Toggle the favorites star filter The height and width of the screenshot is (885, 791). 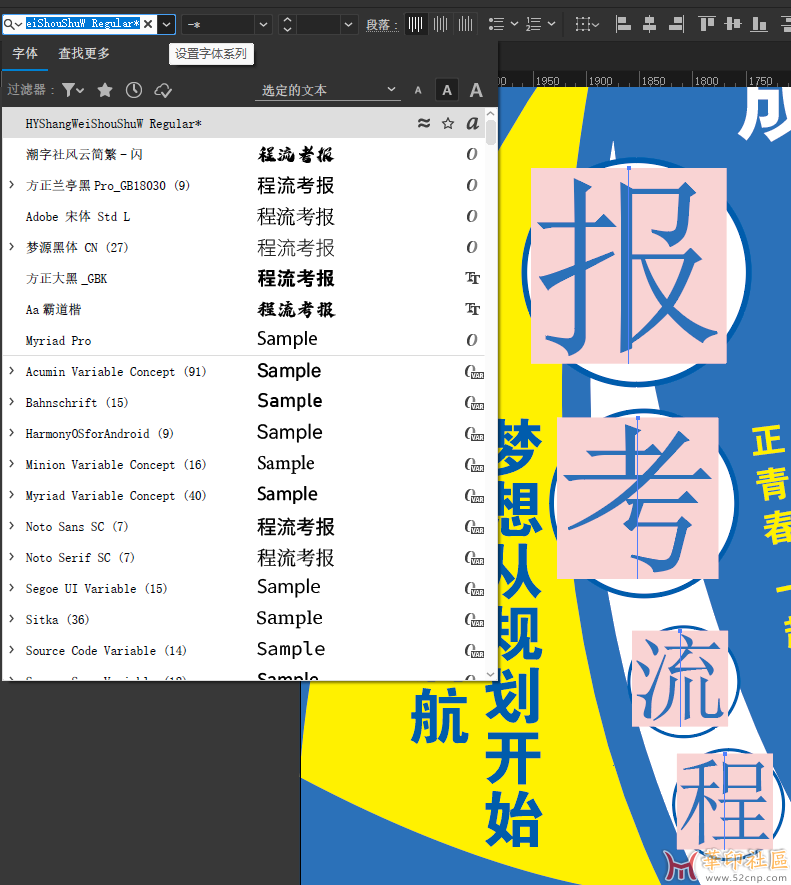(x=105, y=90)
